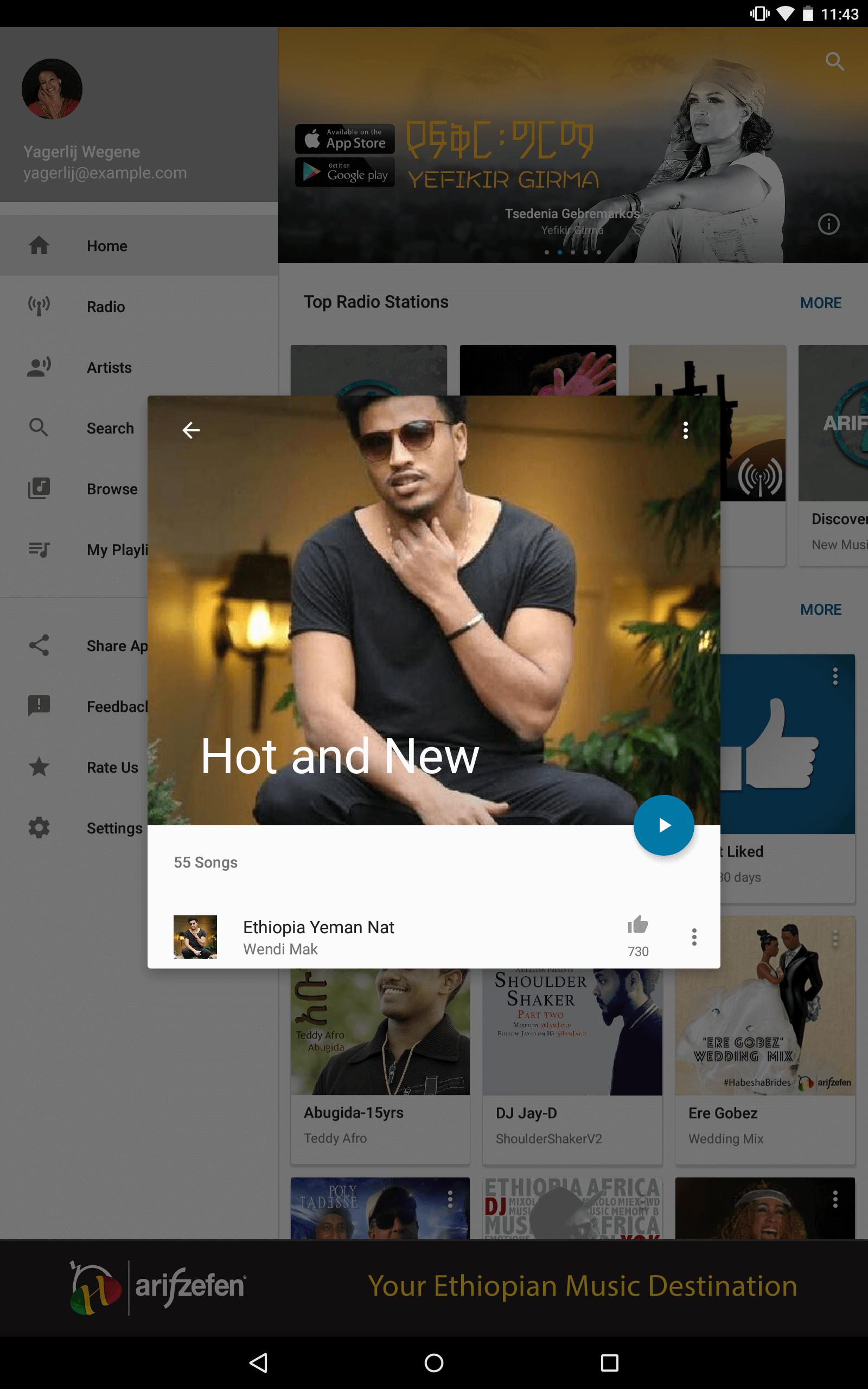The width and height of the screenshot is (868, 1389).
Task: Open the Abugida-15yrs Teddy Afro card
Action: click(380, 1066)
